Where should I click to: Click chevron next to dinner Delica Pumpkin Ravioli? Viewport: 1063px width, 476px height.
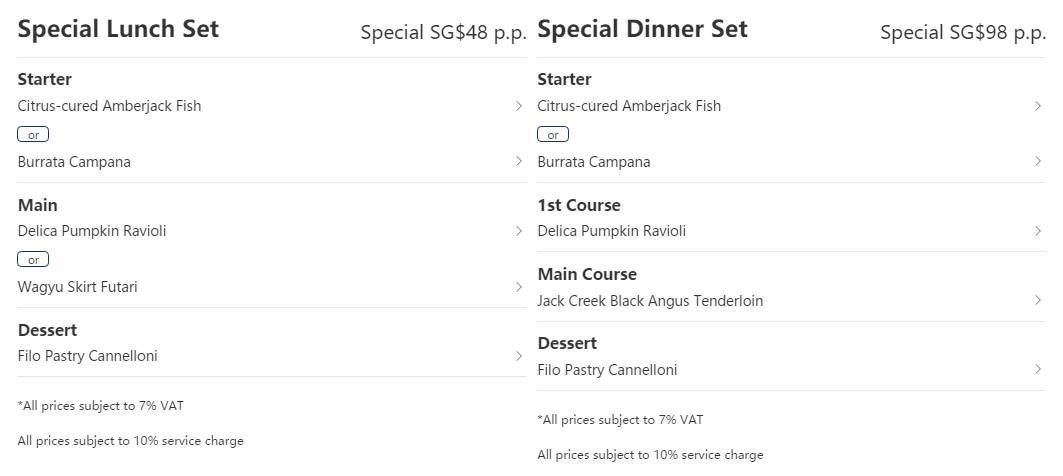tap(1039, 231)
